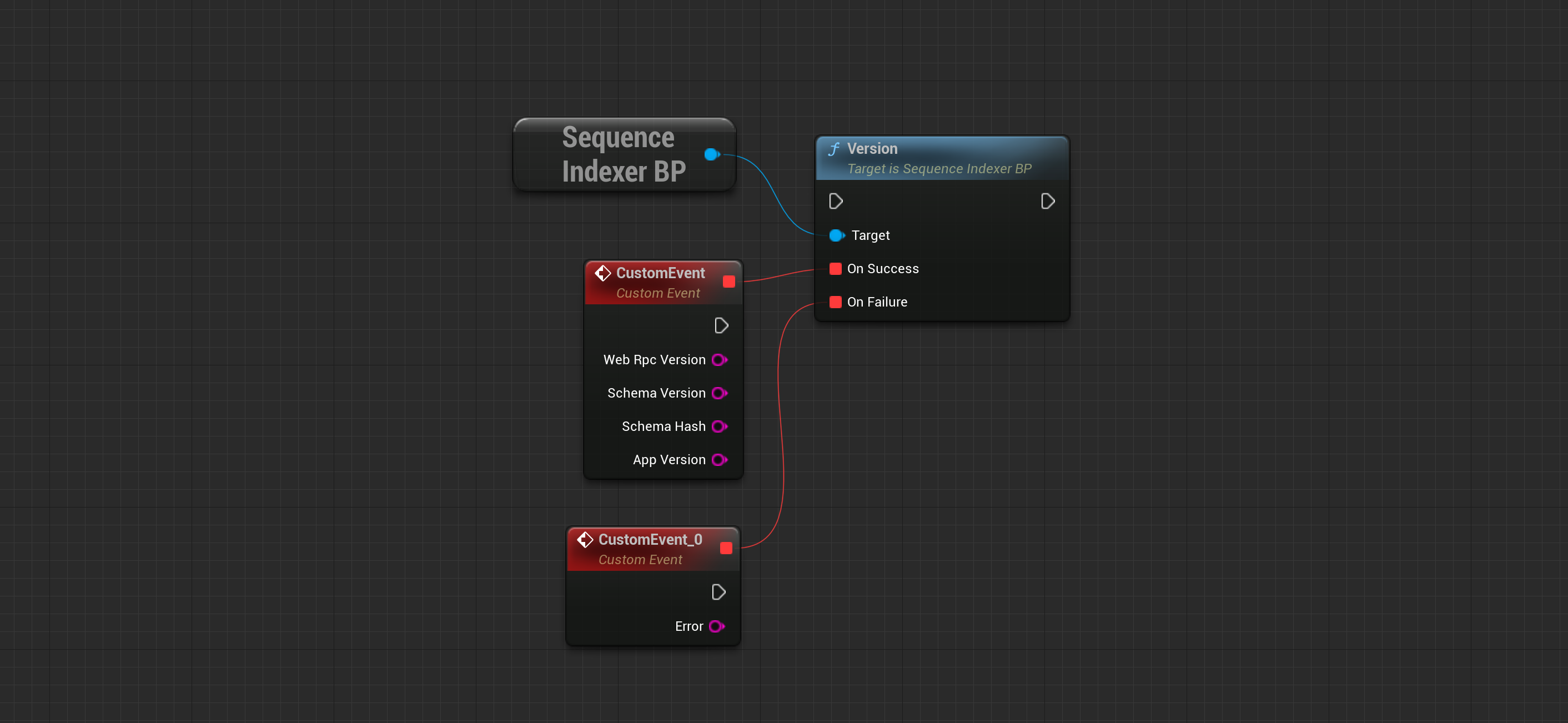Click the function icon on Version node

(834, 149)
